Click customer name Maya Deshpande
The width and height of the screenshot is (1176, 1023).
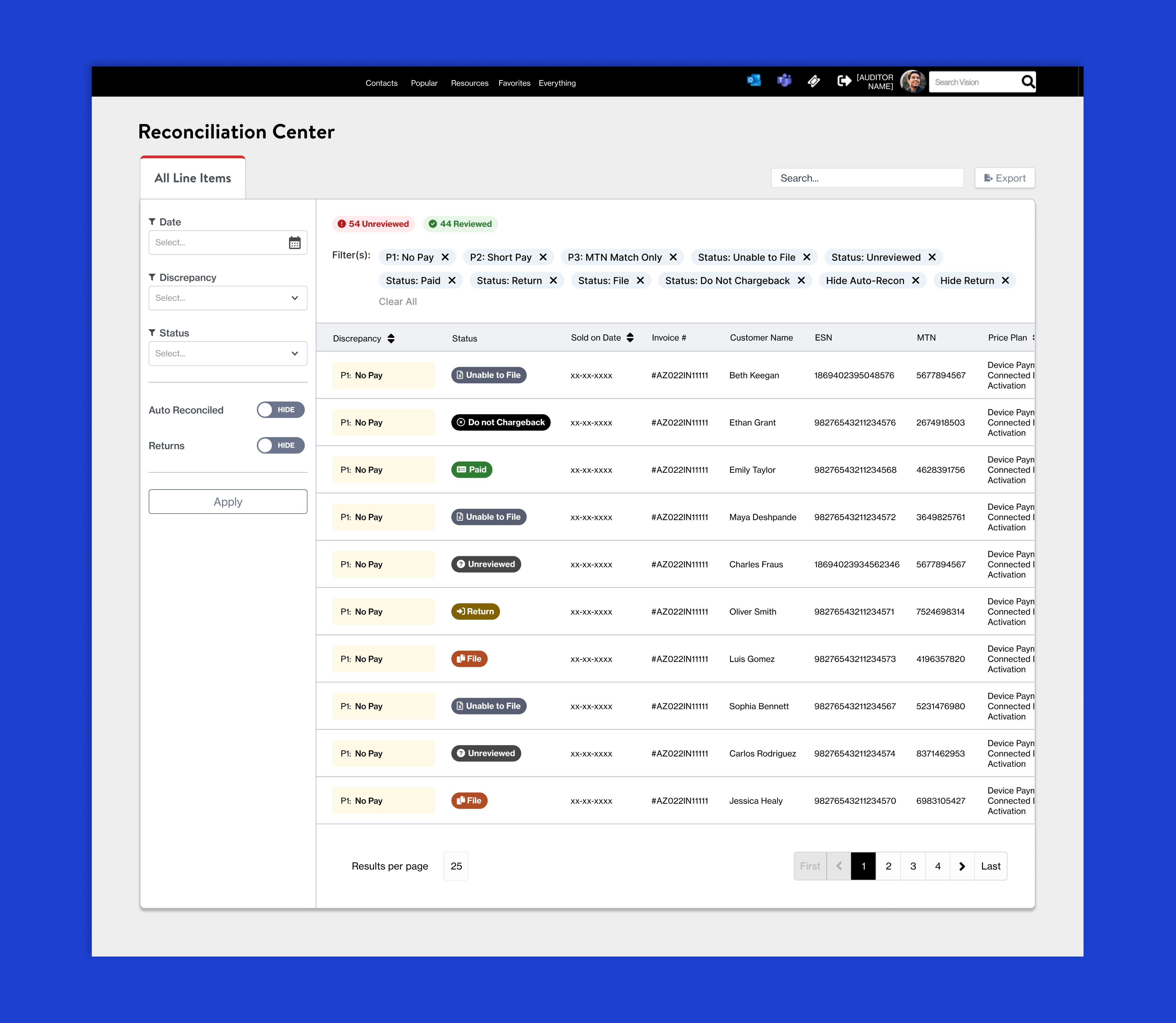pyautogui.click(x=763, y=517)
